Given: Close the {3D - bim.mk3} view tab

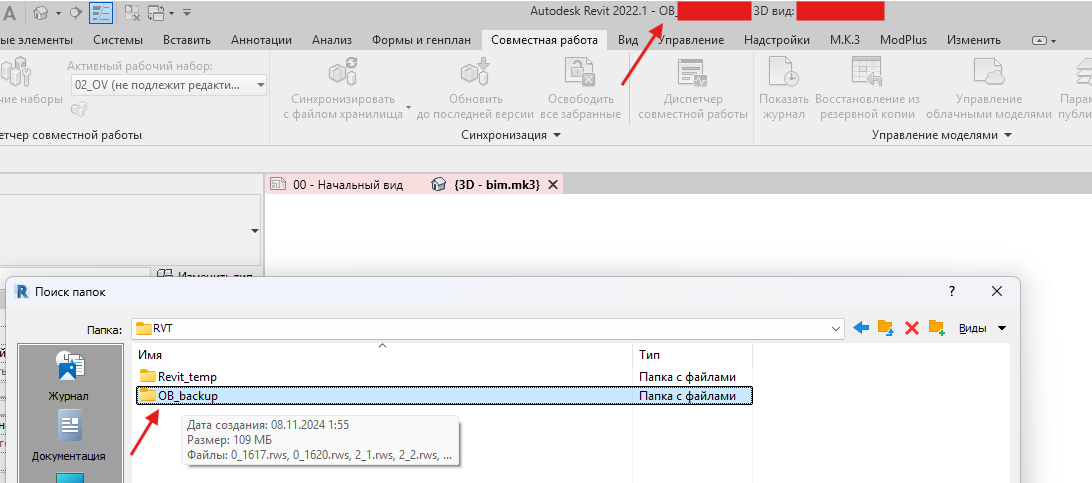Looking at the screenshot, I should click(553, 185).
